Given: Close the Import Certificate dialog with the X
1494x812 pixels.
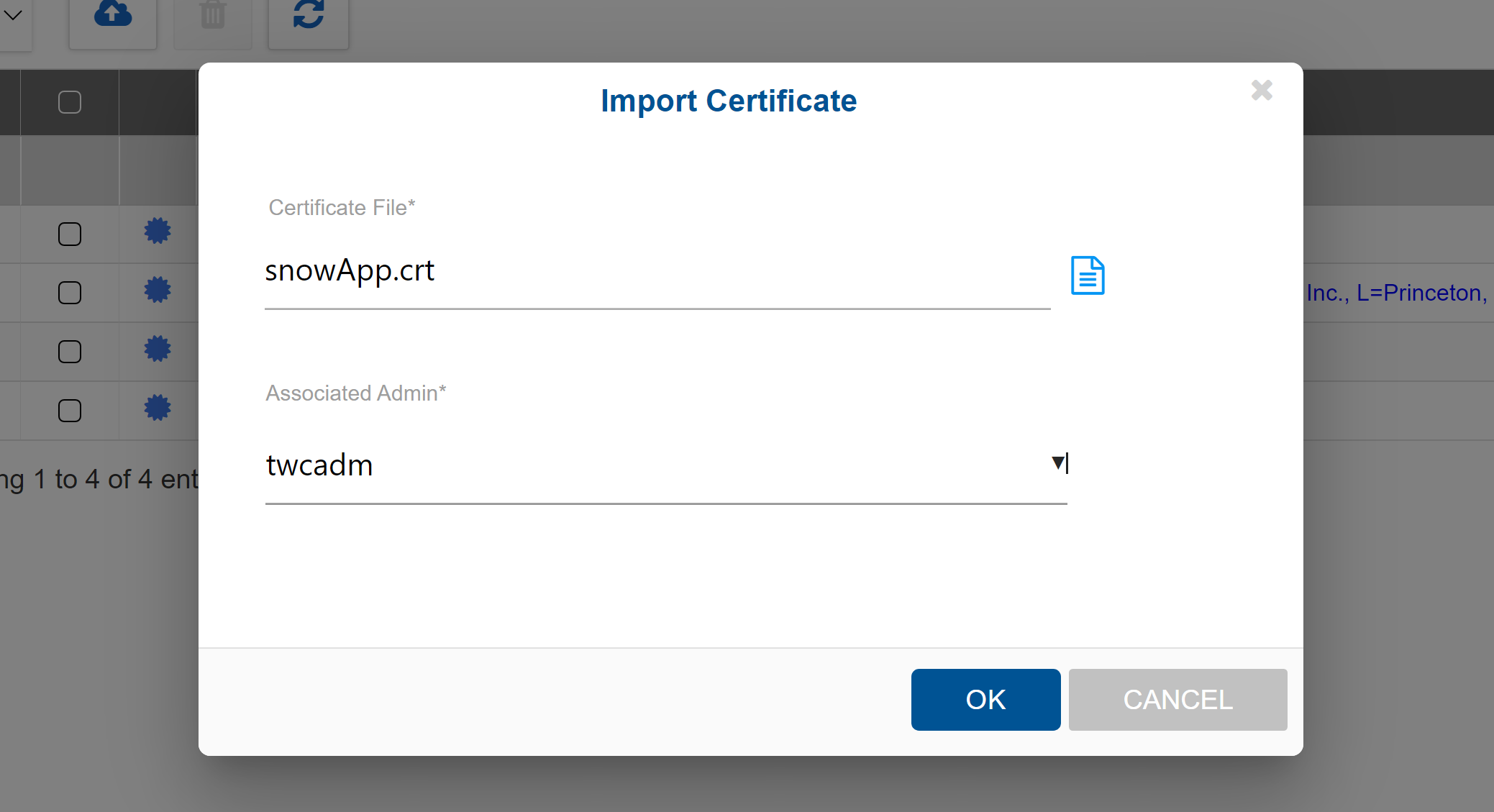Looking at the screenshot, I should [x=1262, y=90].
